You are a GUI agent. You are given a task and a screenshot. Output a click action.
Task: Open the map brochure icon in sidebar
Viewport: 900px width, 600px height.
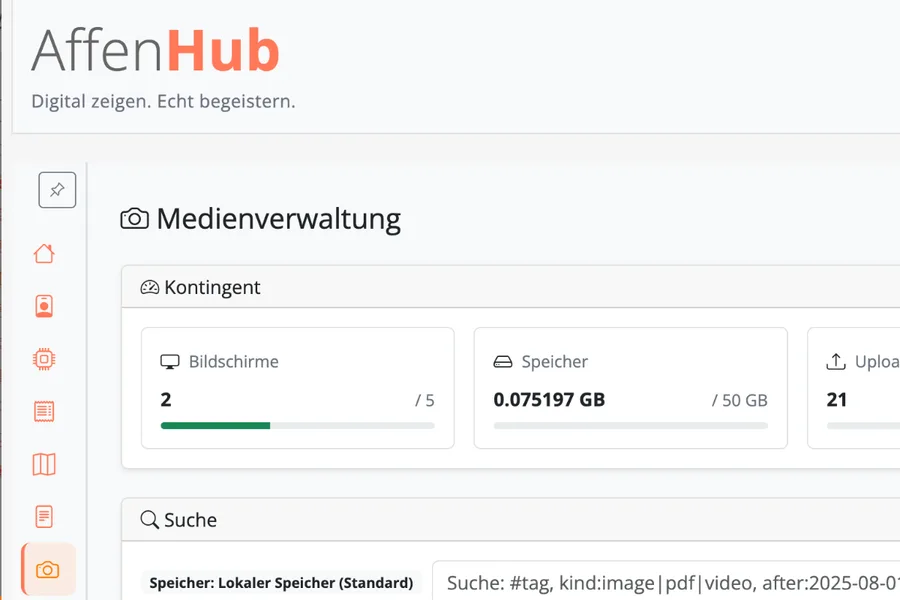(x=44, y=464)
